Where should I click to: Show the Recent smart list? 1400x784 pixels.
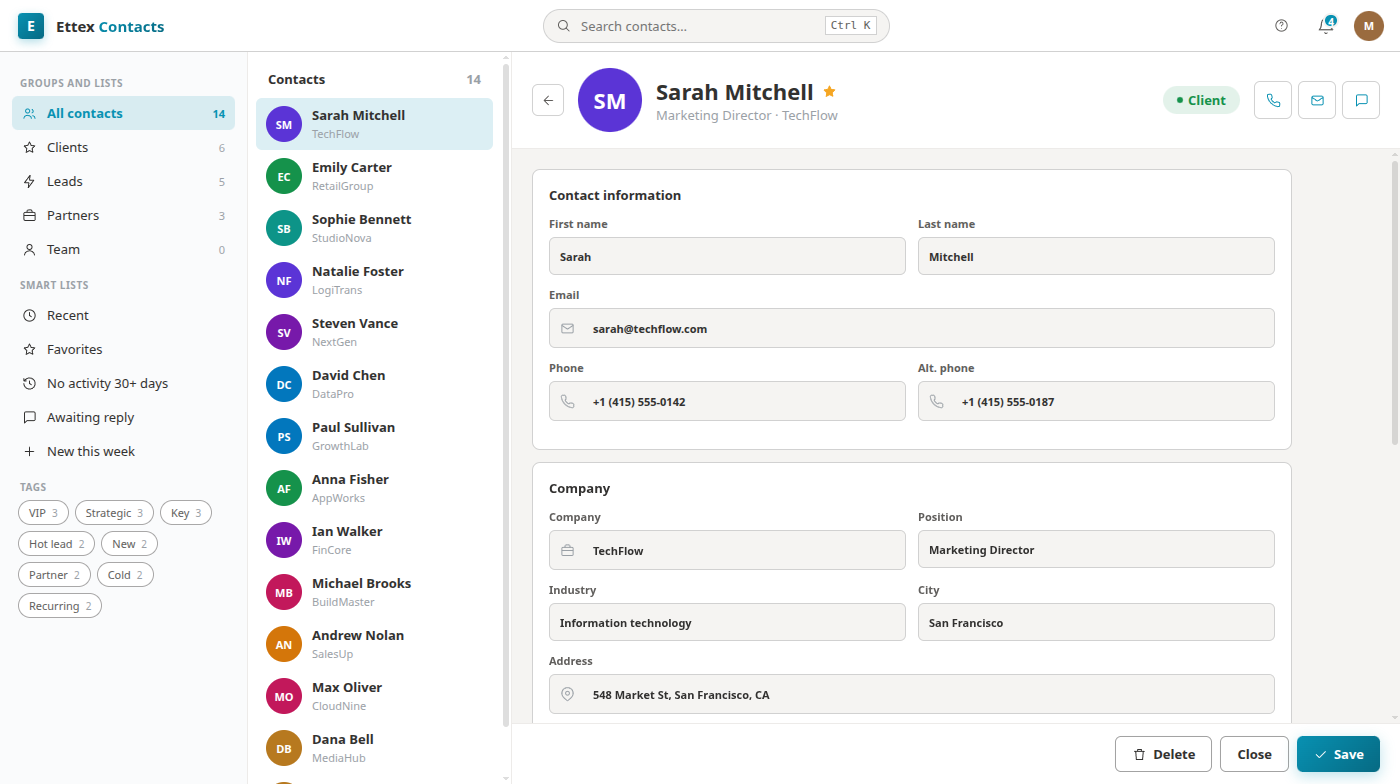point(123,315)
